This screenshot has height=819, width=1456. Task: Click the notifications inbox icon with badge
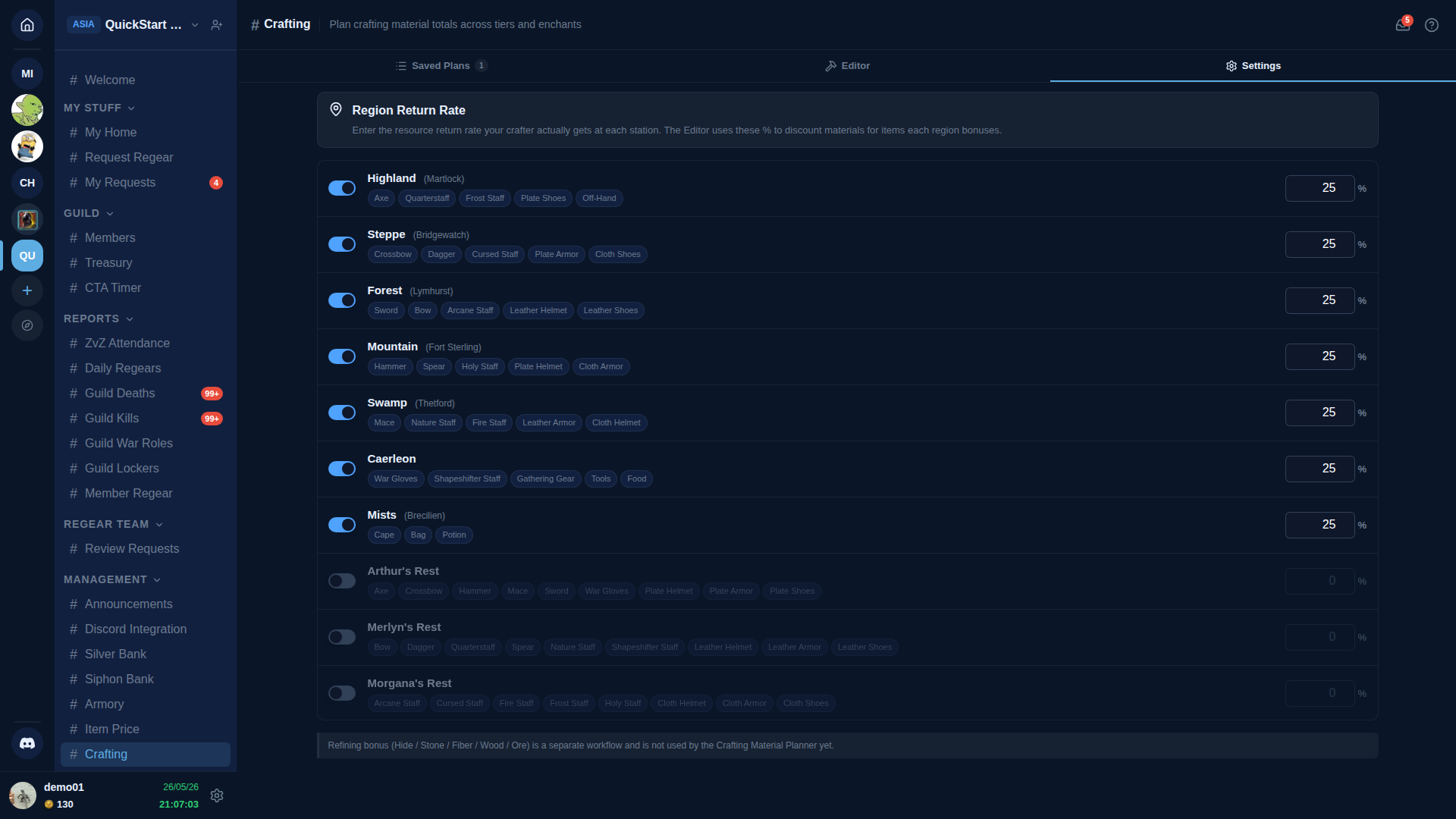coord(1403,25)
